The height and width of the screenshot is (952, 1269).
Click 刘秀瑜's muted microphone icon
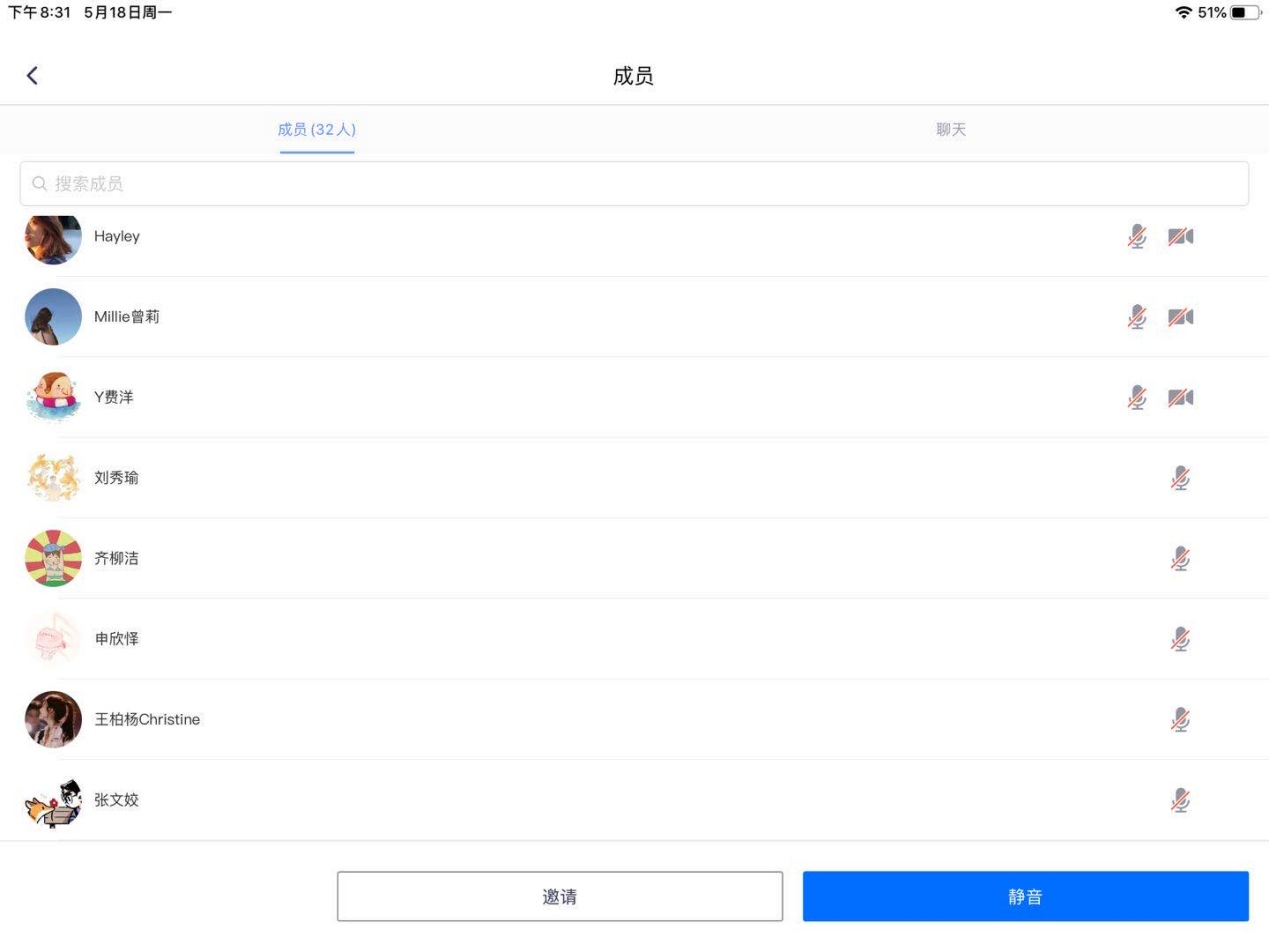(x=1181, y=479)
